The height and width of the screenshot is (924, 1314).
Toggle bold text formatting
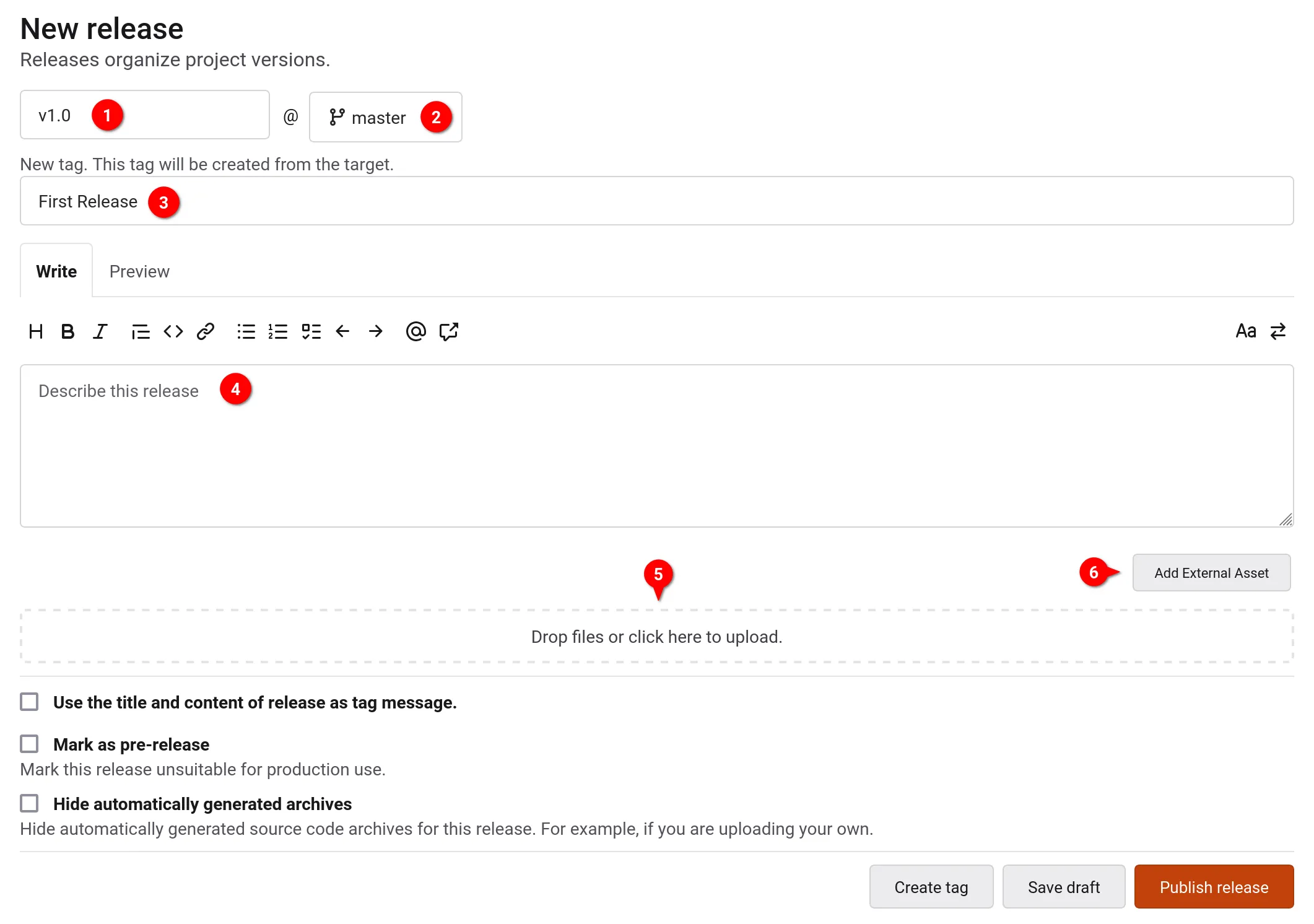pyautogui.click(x=67, y=332)
